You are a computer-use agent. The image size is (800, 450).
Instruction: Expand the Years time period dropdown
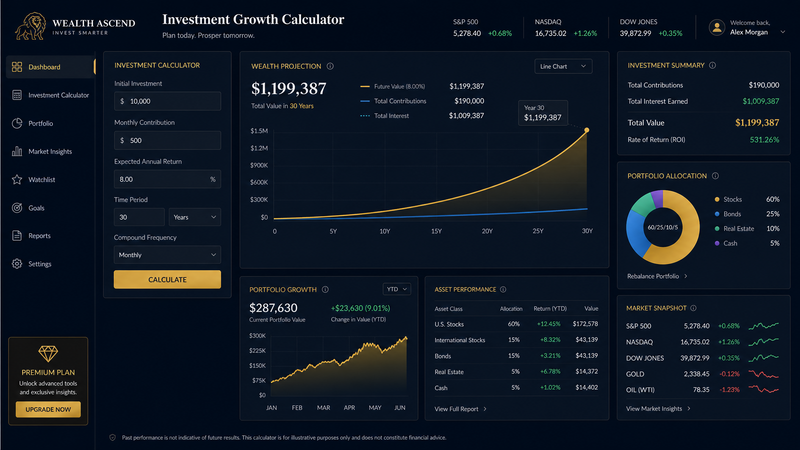tap(195, 217)
